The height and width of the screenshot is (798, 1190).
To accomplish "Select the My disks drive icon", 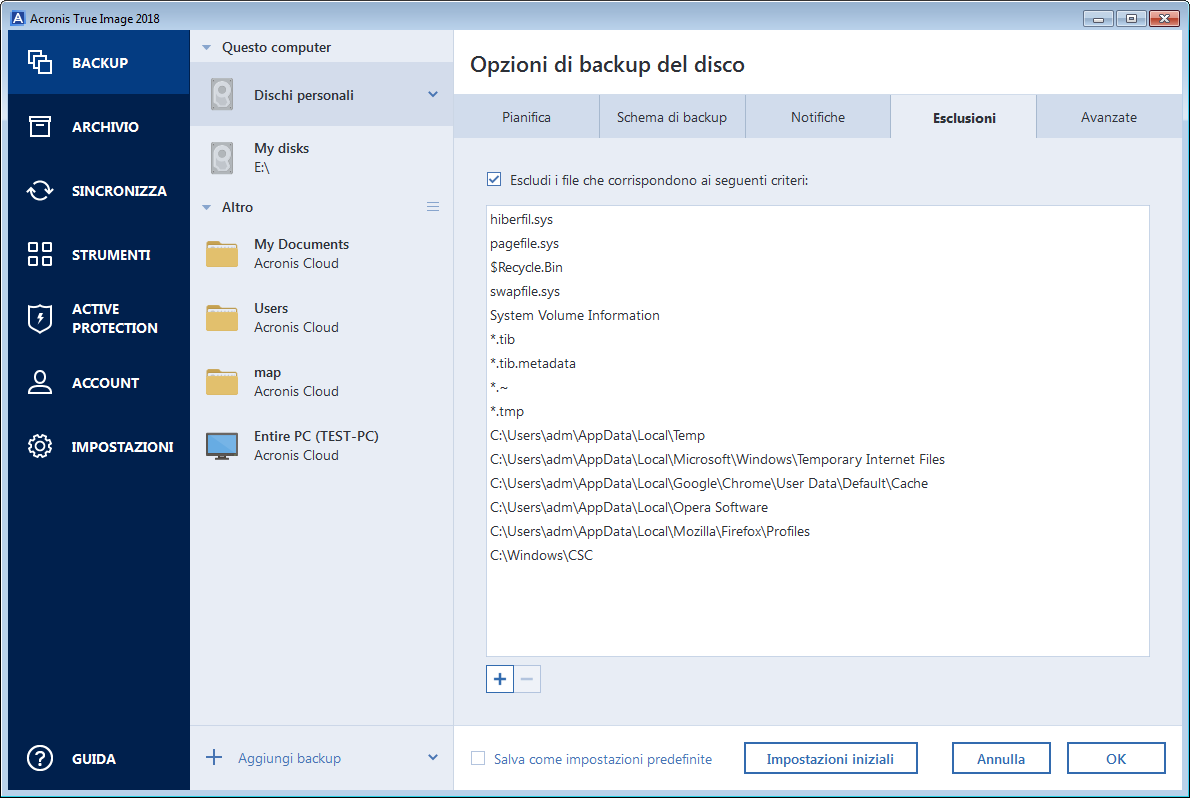I will coord(222,158).
